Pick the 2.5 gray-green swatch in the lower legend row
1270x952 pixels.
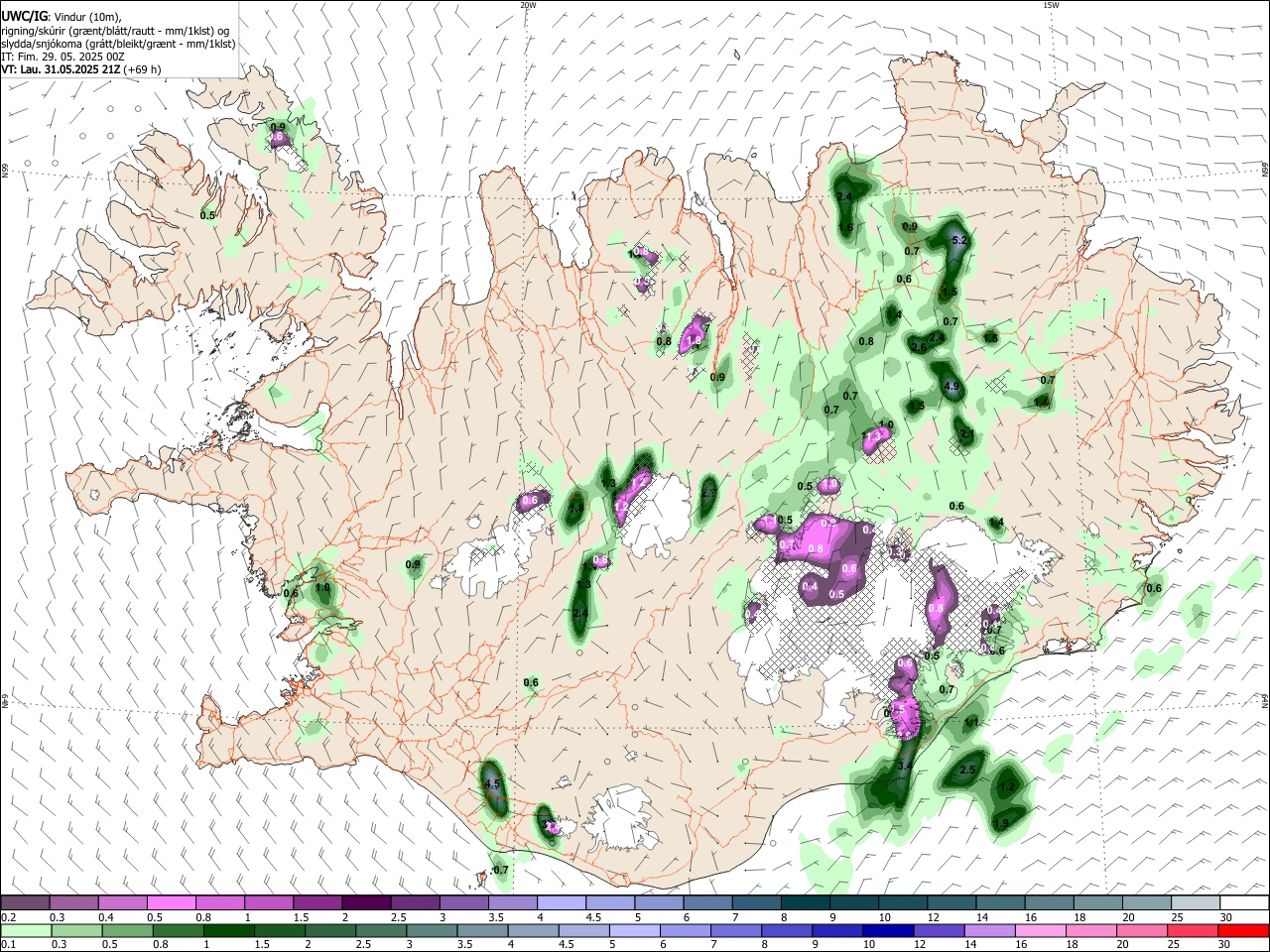click(381, 930)
